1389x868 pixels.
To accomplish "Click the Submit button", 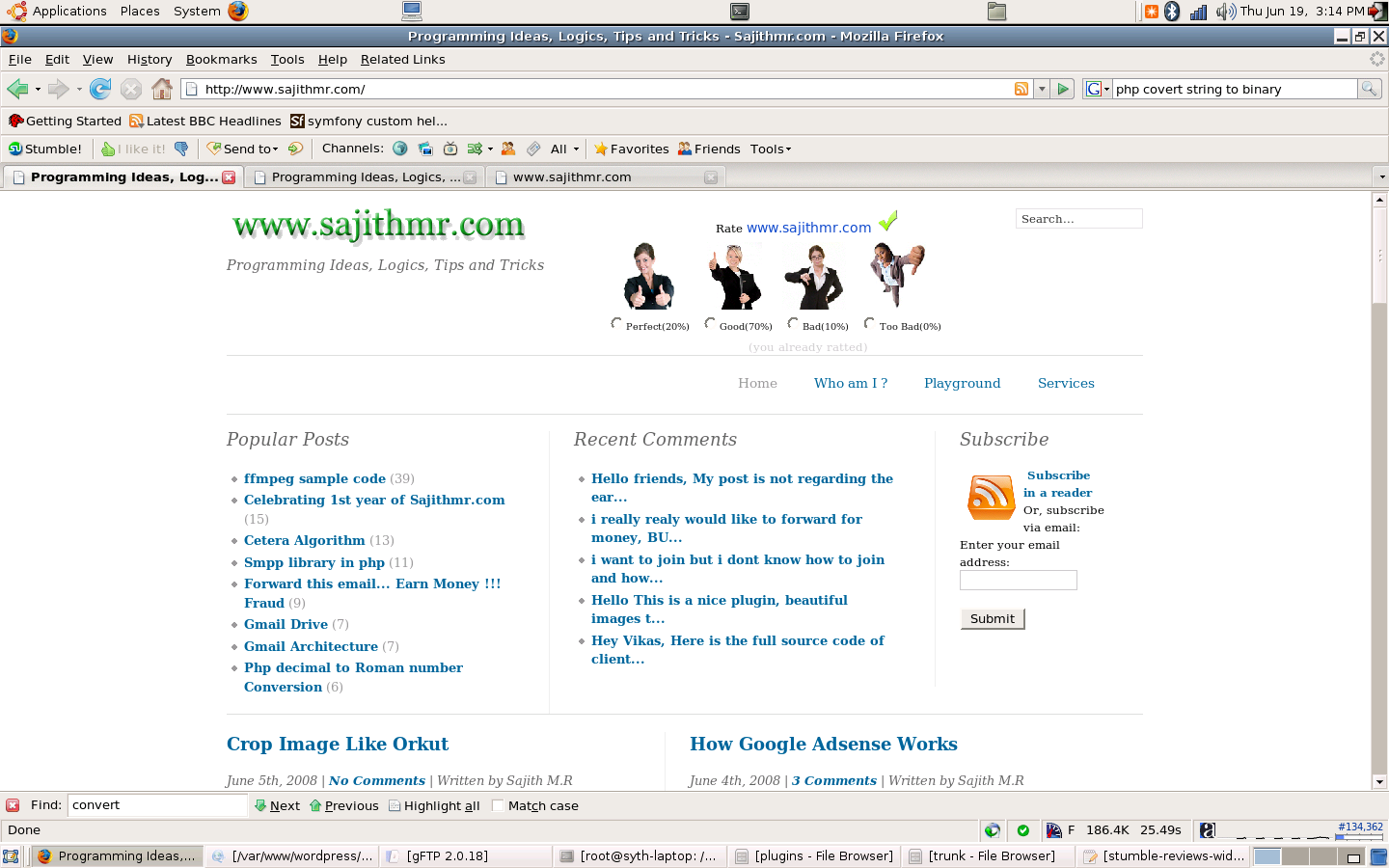I will point(993,619).
